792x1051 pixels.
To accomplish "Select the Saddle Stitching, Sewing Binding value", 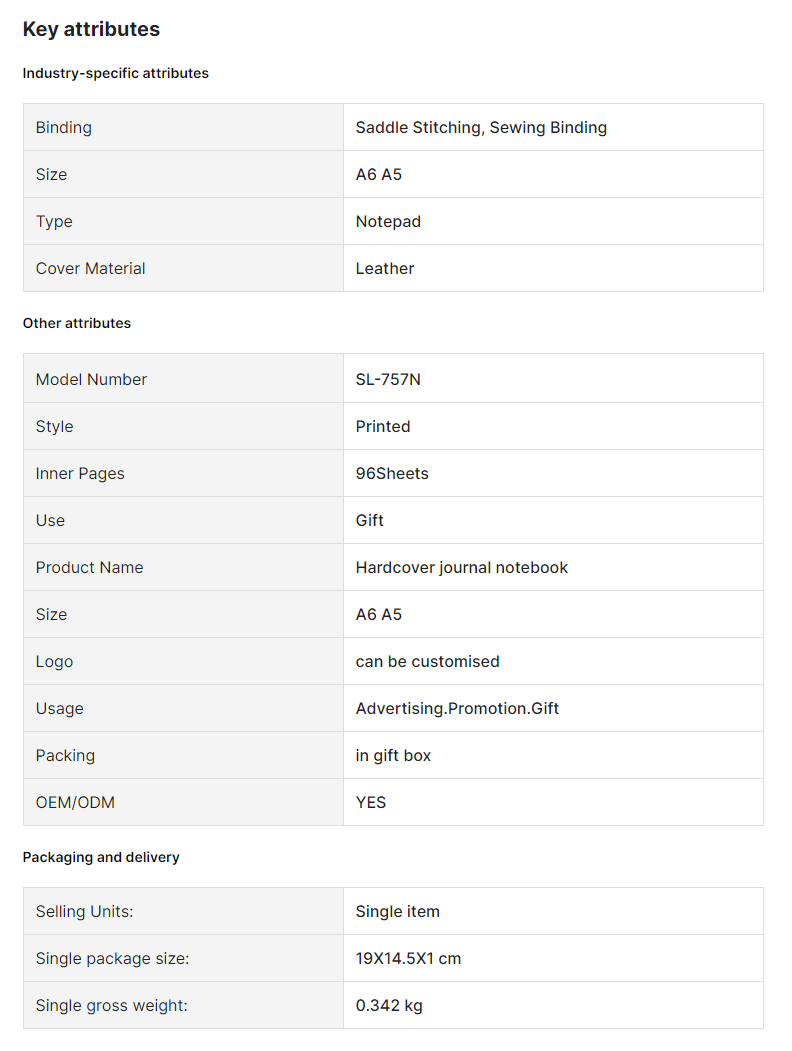I will point(481,127).
